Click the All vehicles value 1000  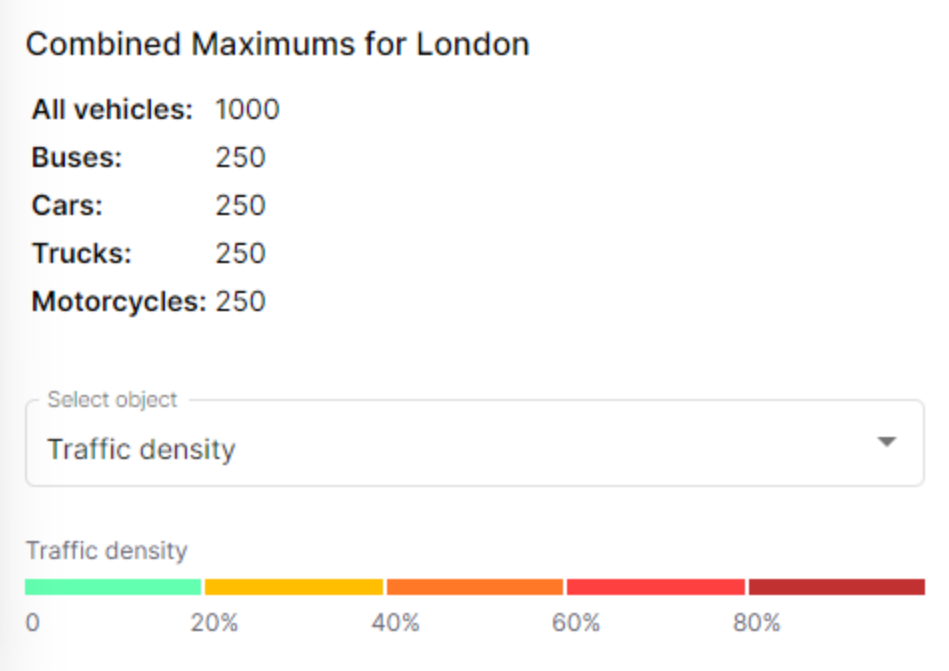point(247,109)
